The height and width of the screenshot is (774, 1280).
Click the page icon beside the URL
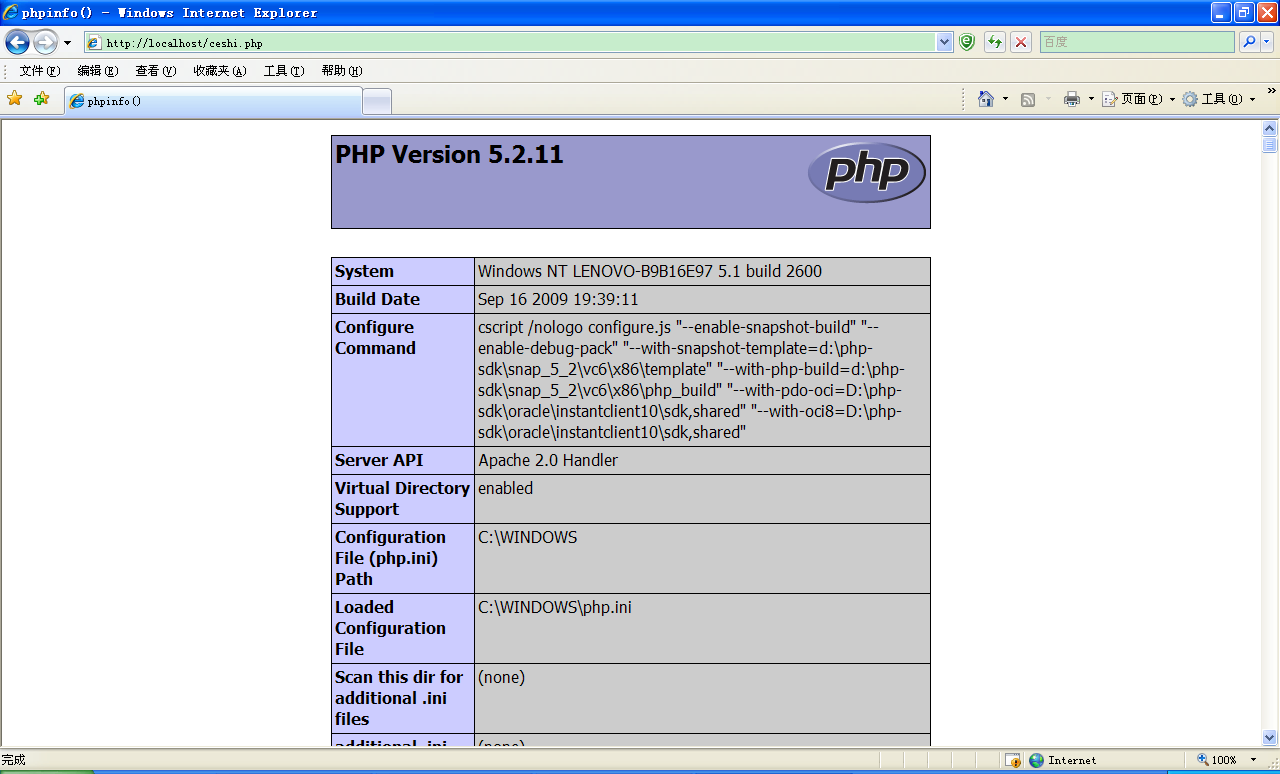click(x=95, y=43)
